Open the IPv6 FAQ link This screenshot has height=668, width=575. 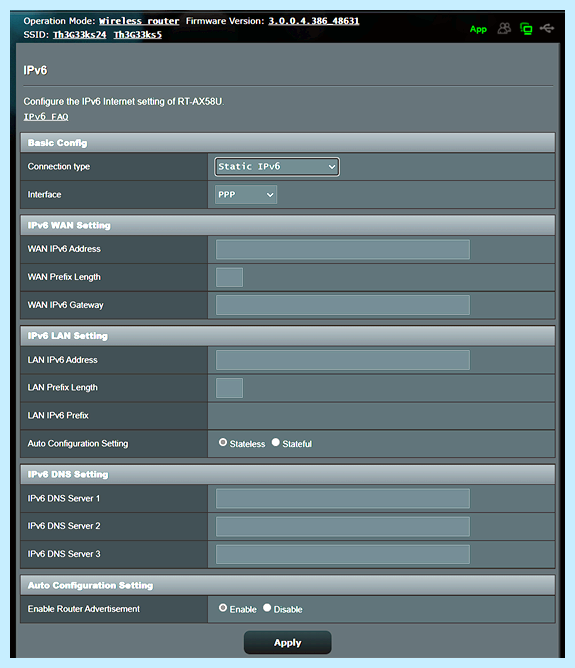(x=46, y=117)
